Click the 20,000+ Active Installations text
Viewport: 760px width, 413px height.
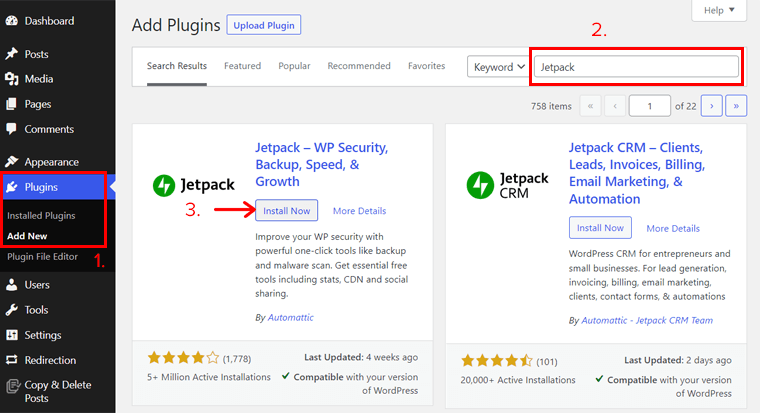tap(518, 380)
